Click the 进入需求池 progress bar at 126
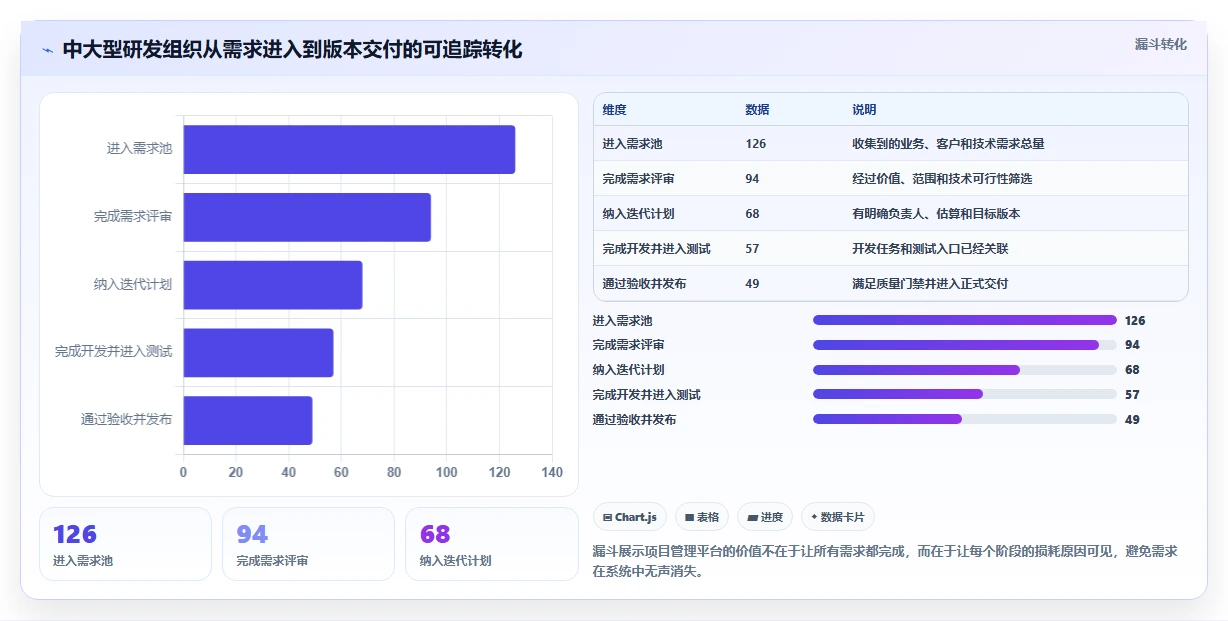 coord(965,320)
